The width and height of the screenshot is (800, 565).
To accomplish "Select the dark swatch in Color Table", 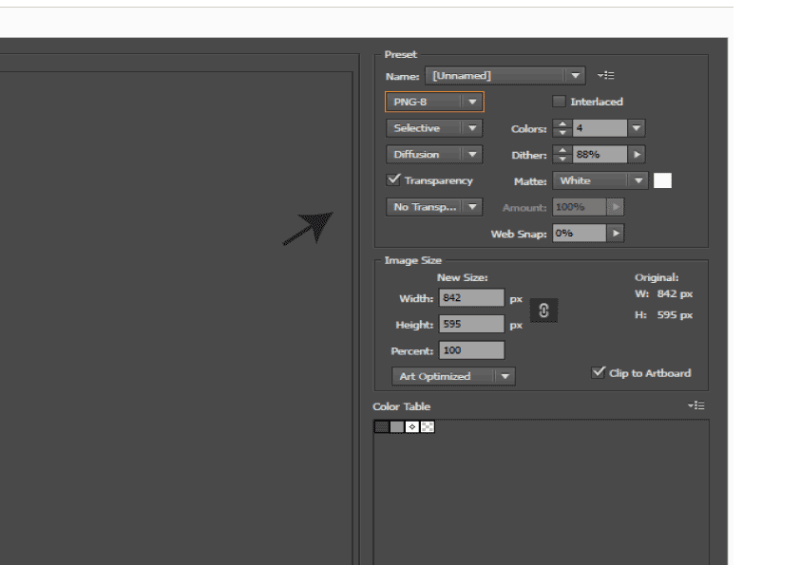I will pos(382,427).
